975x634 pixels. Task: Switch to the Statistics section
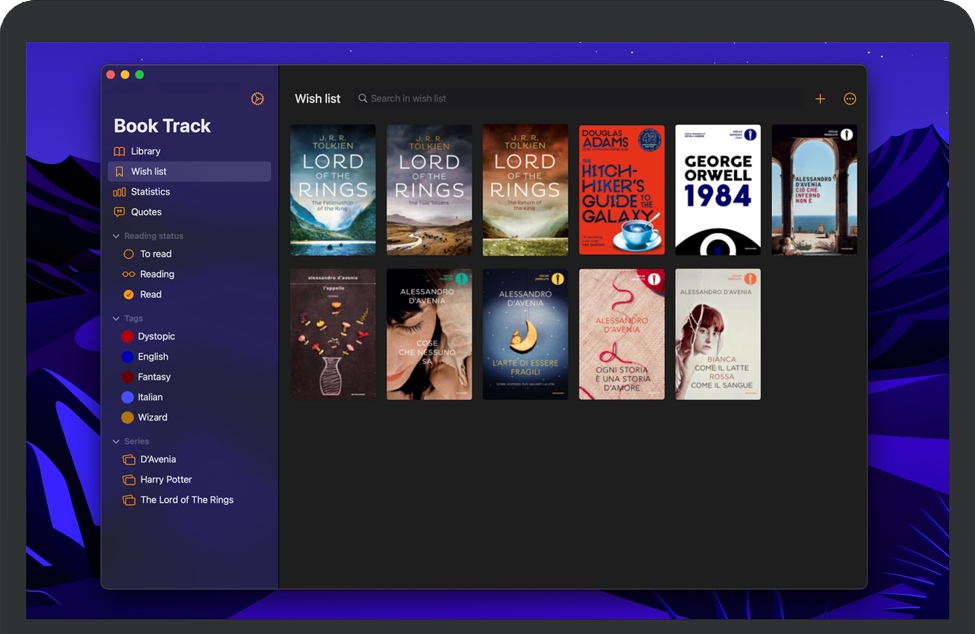click(151, 191)
